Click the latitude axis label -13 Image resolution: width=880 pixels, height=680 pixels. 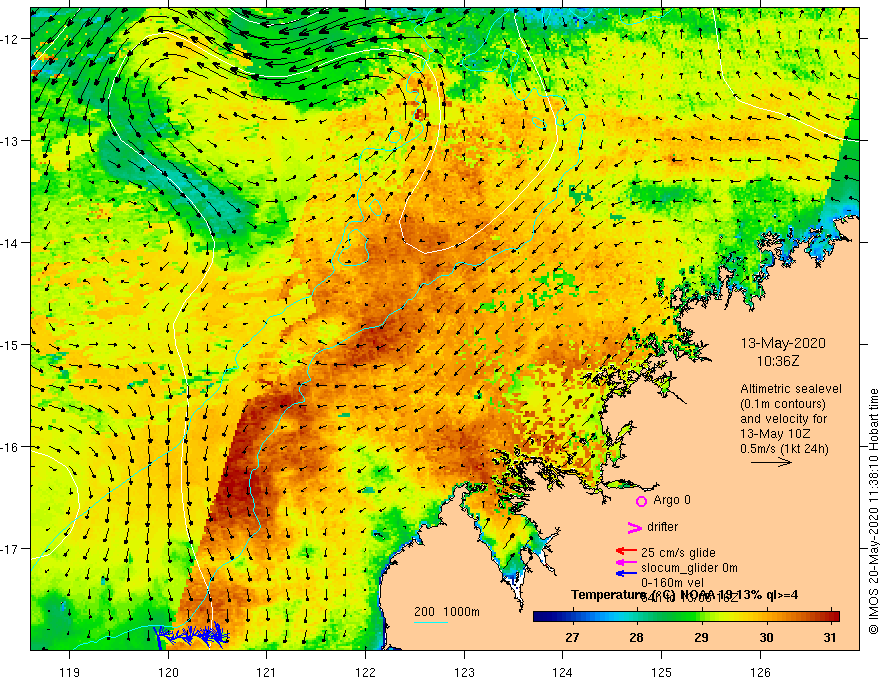click(9, 141)
